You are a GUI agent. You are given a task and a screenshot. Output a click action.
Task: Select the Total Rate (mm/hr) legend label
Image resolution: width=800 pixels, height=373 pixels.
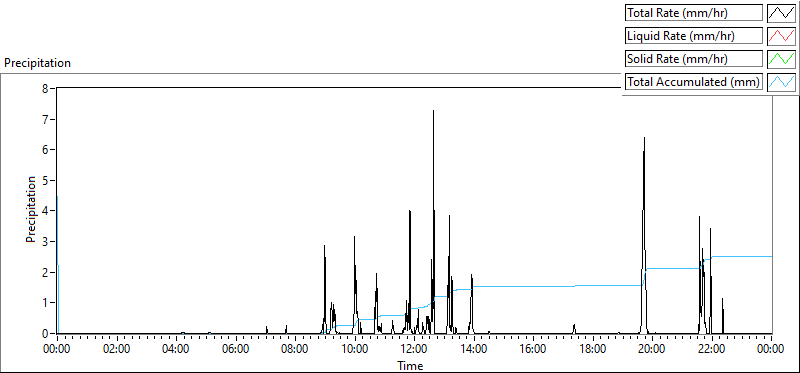point(694,13)
